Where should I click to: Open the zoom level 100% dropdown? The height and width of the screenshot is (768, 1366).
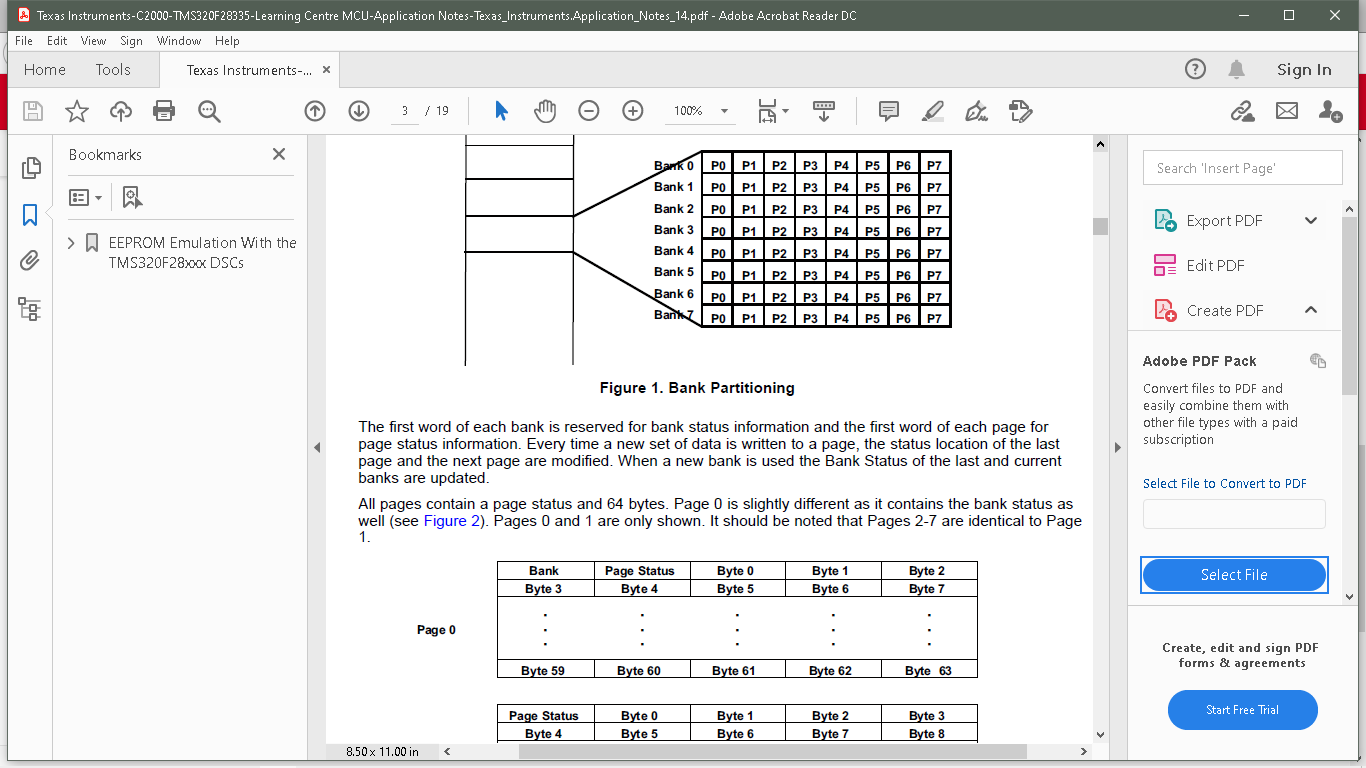[x=722, y=111]
